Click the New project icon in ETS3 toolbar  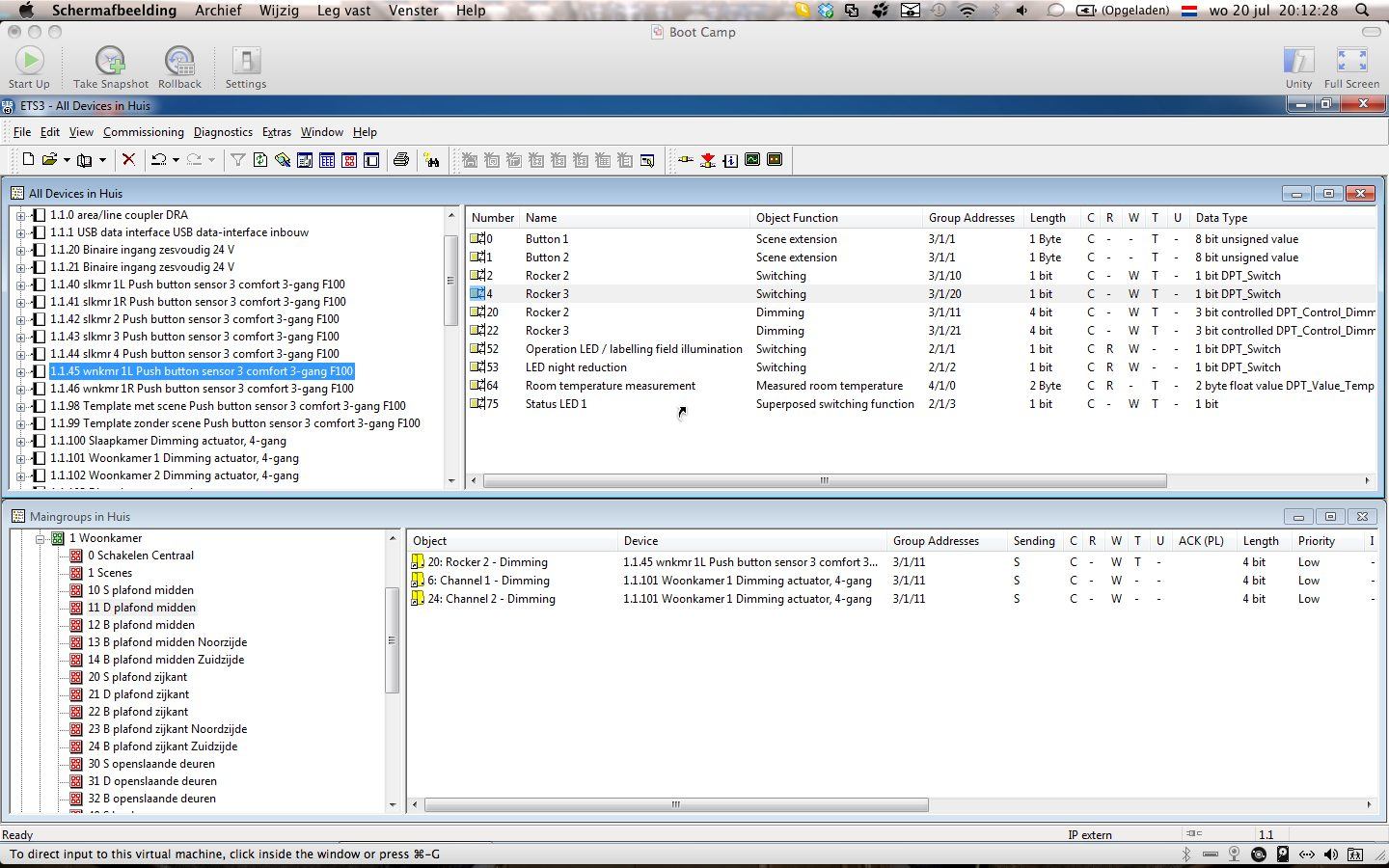28,160
